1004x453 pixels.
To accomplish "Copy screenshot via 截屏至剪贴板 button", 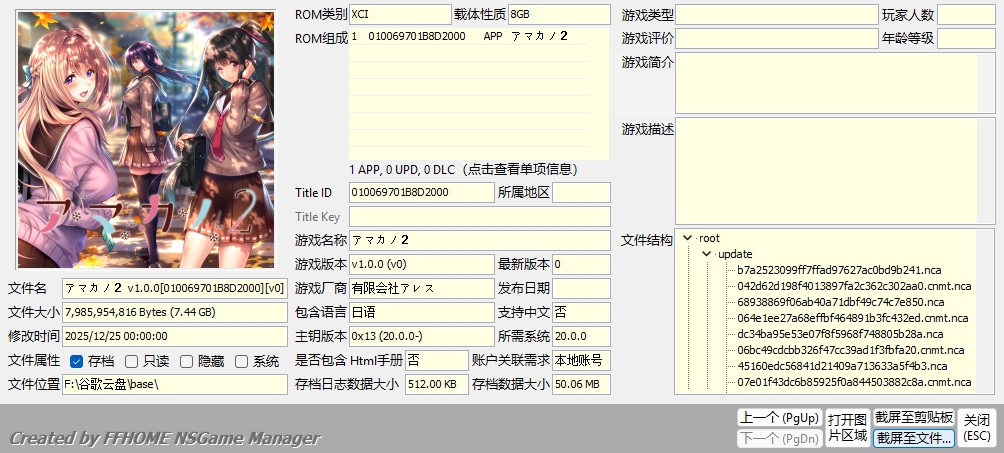I will [x=914, y=418].
